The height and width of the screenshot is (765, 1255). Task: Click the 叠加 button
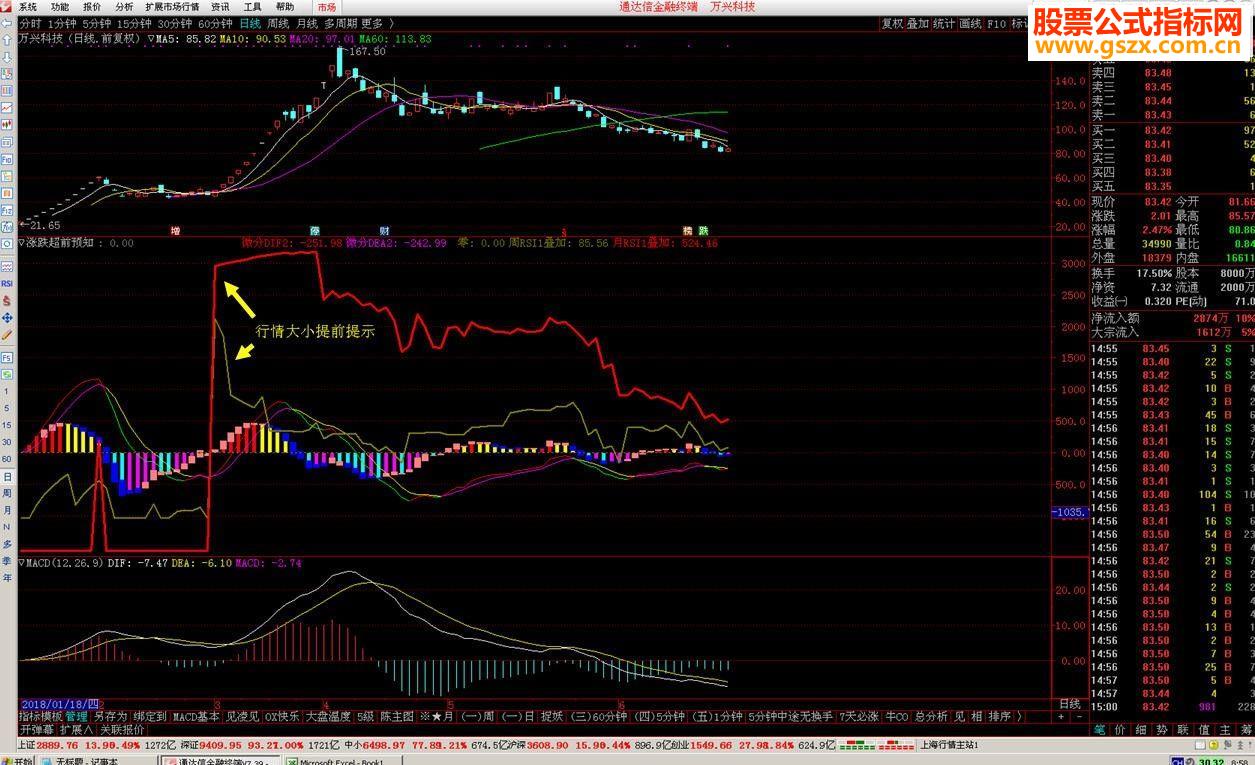[x=918, y=24]
